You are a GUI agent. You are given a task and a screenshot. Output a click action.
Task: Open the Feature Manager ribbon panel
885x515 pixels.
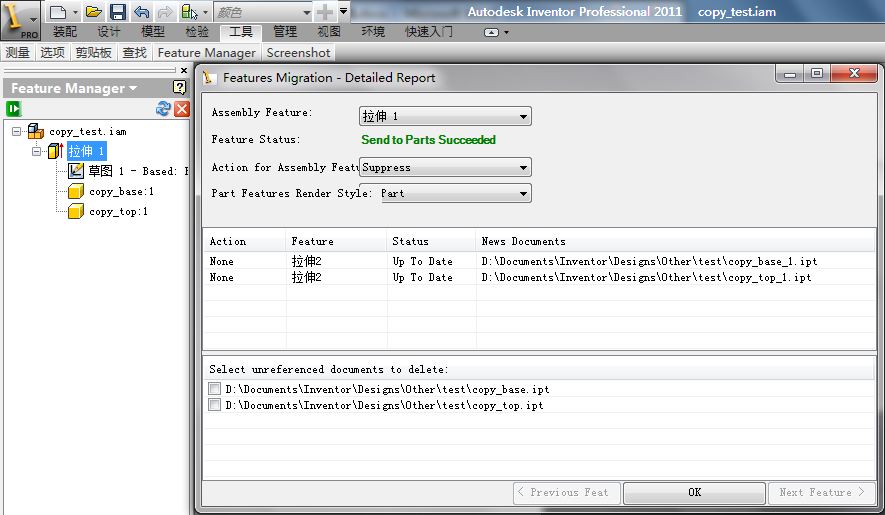207,53
